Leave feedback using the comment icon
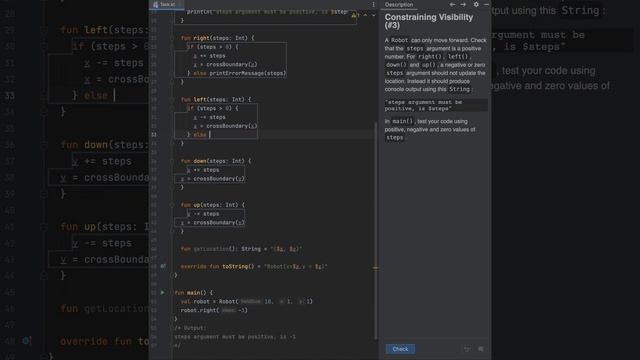The width and height of the screenshot is (640, 360). [481, 349]
